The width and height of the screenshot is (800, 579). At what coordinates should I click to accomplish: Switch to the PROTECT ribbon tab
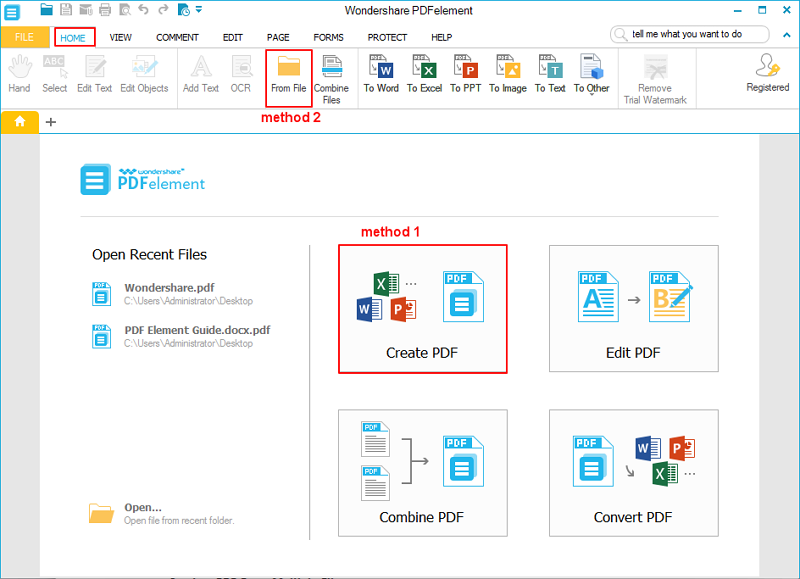pyautogui.click(x=387, y=37)
